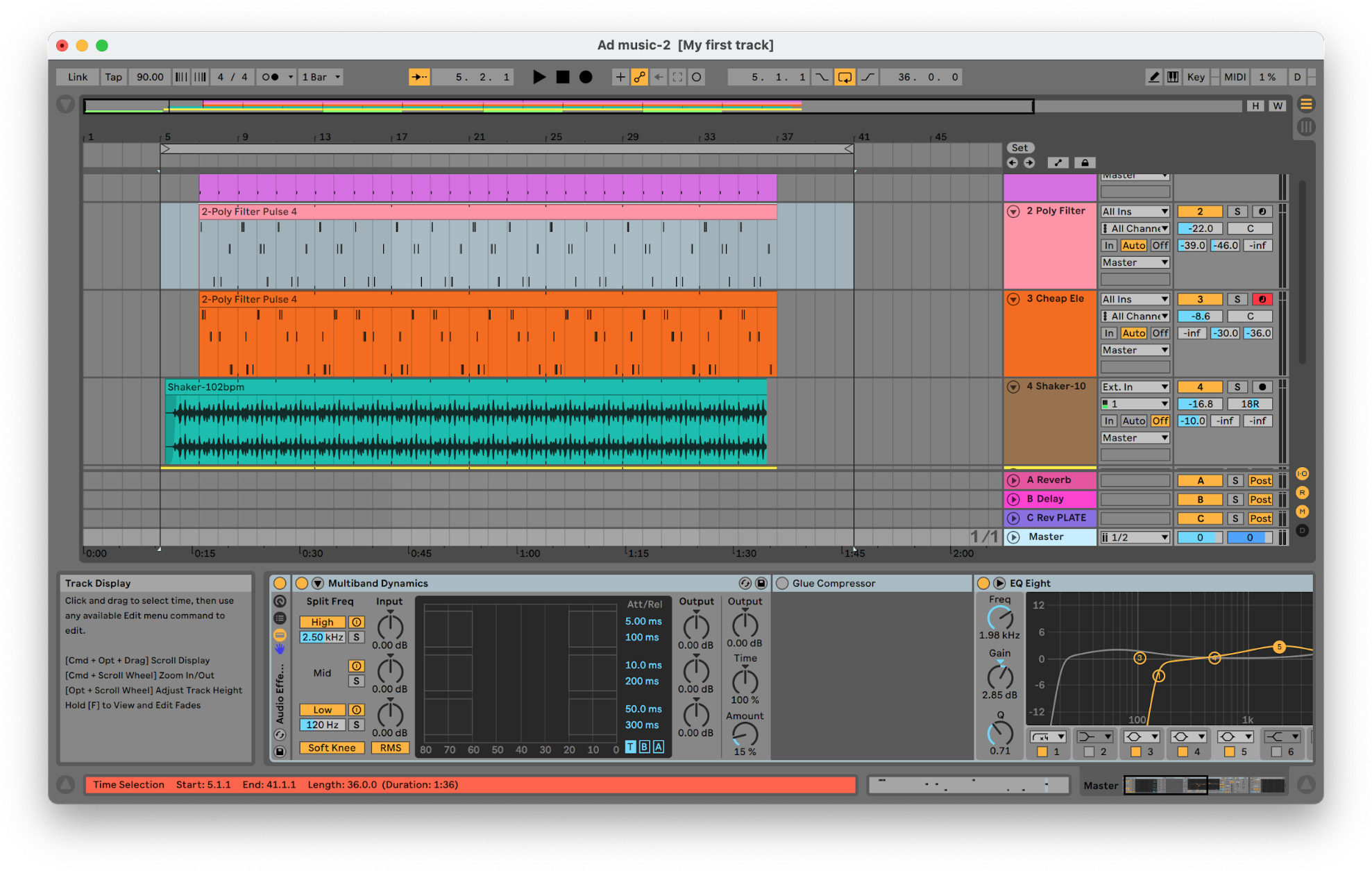The height and width of the screenshot is (871, 1372).
Task: Click the Link button
Action: pos(78,77)
